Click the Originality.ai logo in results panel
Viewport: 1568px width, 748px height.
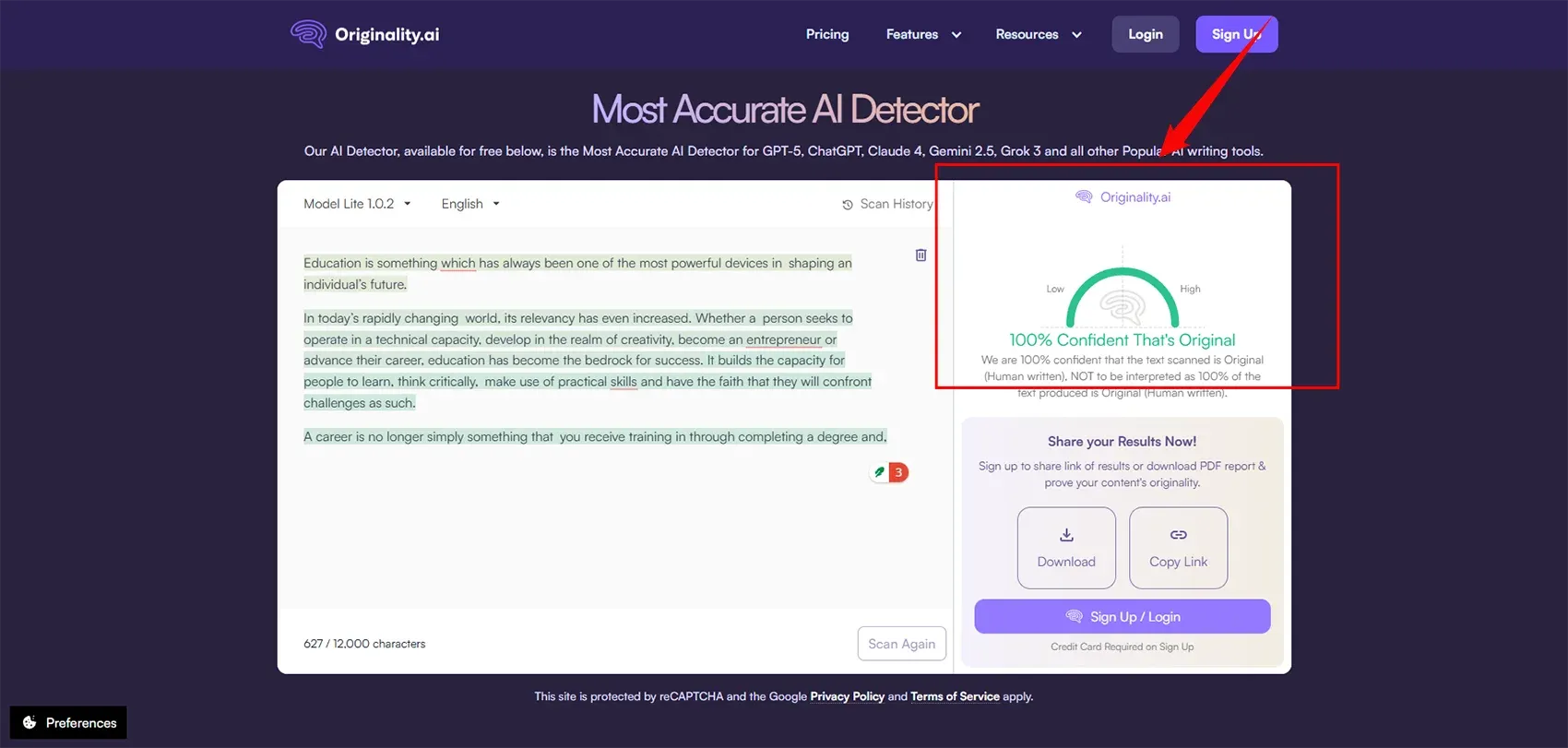[1123, 197]
